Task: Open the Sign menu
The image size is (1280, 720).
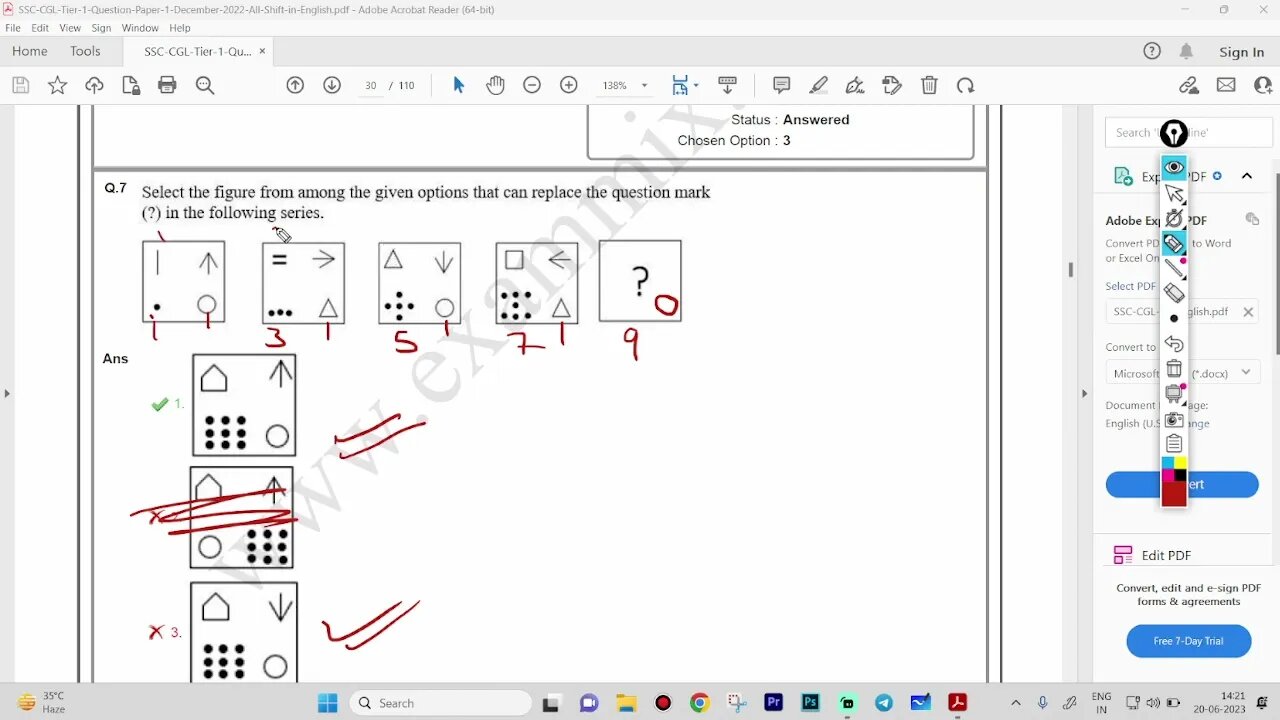Action: pyautogui.click(x=101, y=28)
